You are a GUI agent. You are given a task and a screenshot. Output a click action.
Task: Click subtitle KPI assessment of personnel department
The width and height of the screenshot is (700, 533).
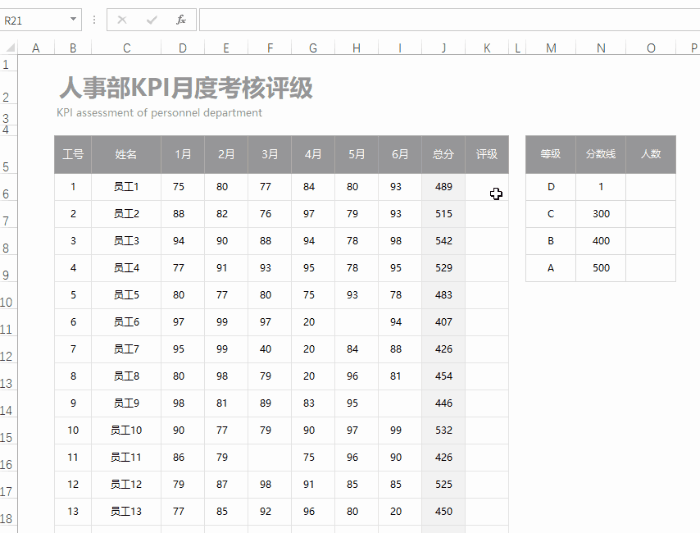pyautogui.click(x=159, y=113)
